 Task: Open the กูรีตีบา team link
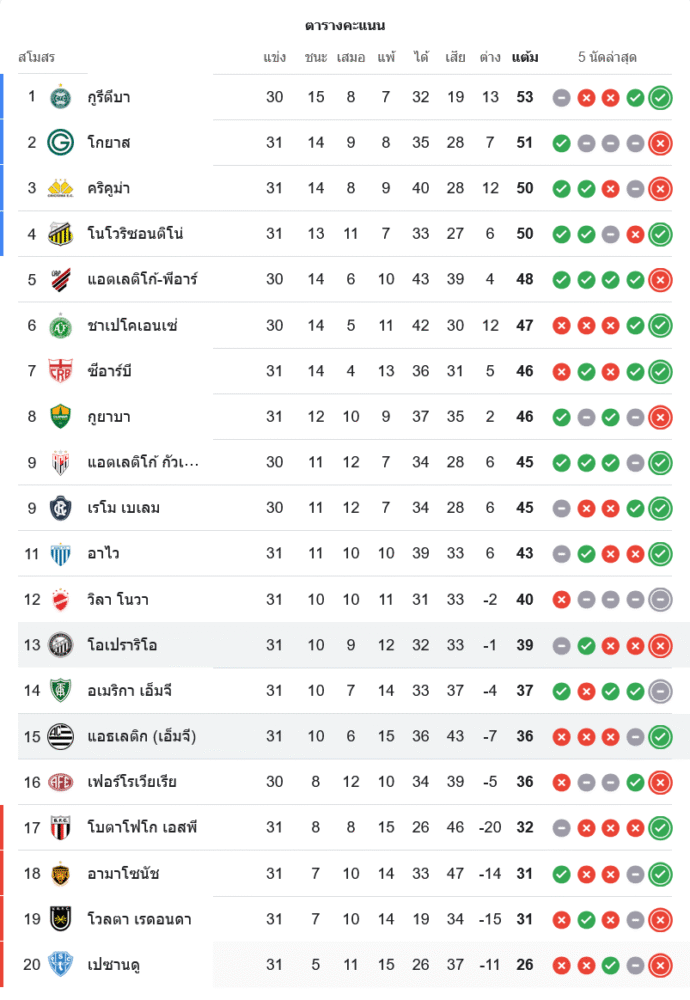[109, 97]
